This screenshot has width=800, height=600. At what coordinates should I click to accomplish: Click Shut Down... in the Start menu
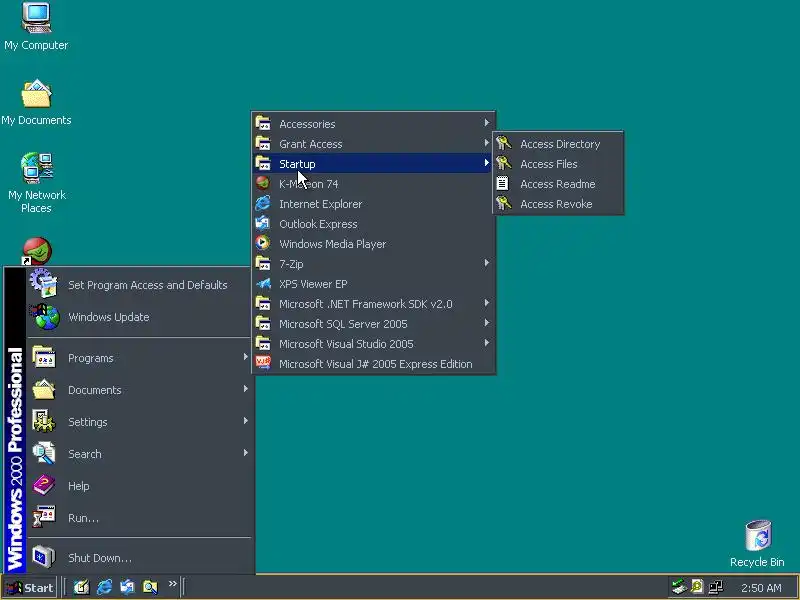pyautogui.click(x=139, y=558)
